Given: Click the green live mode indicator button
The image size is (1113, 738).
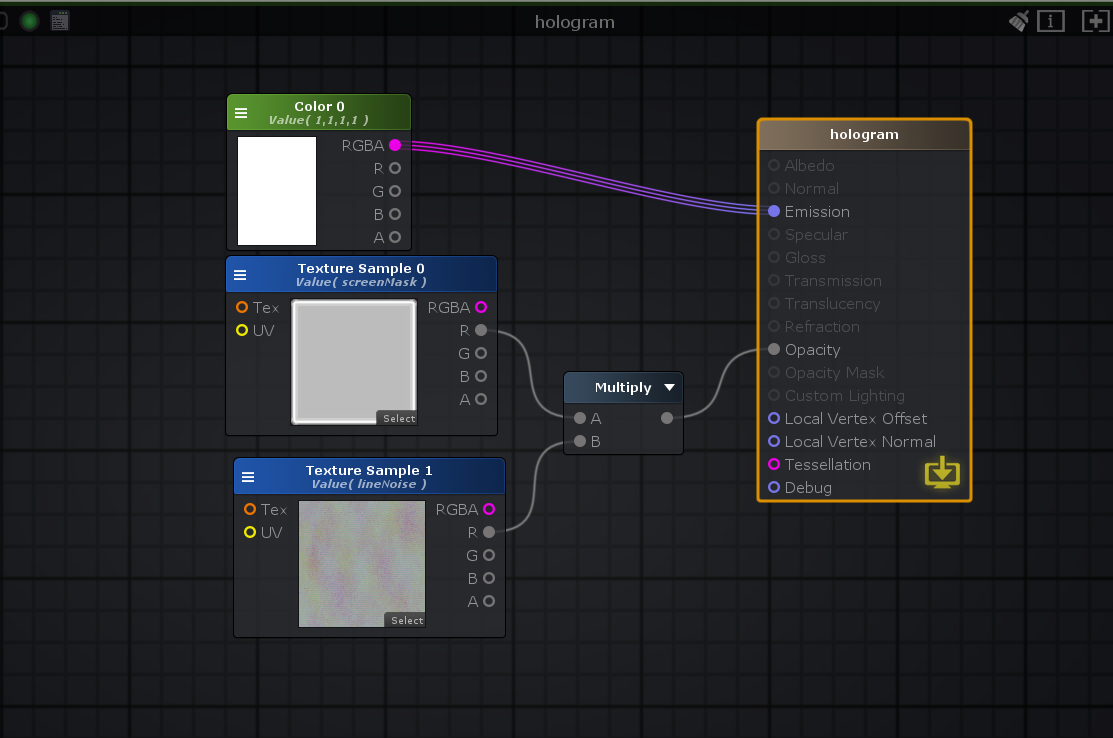Looking at the screenshot, I should coord(30,20).
